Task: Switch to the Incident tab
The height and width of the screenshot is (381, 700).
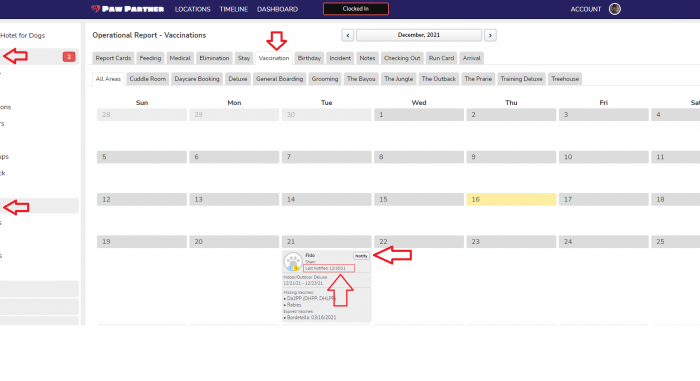Action: click(x=340, y=58)
